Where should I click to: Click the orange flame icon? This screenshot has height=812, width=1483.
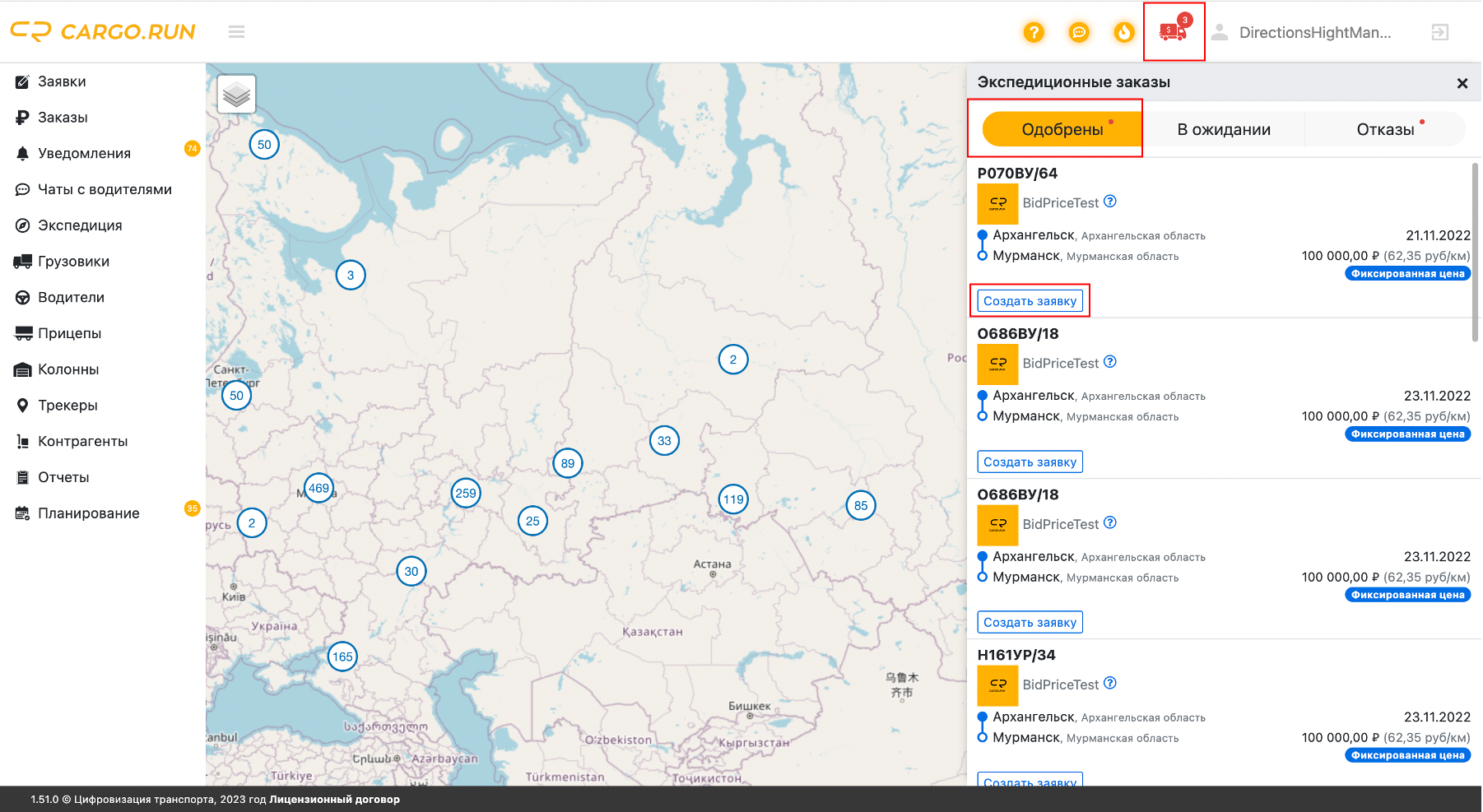tap(1124, 32)
